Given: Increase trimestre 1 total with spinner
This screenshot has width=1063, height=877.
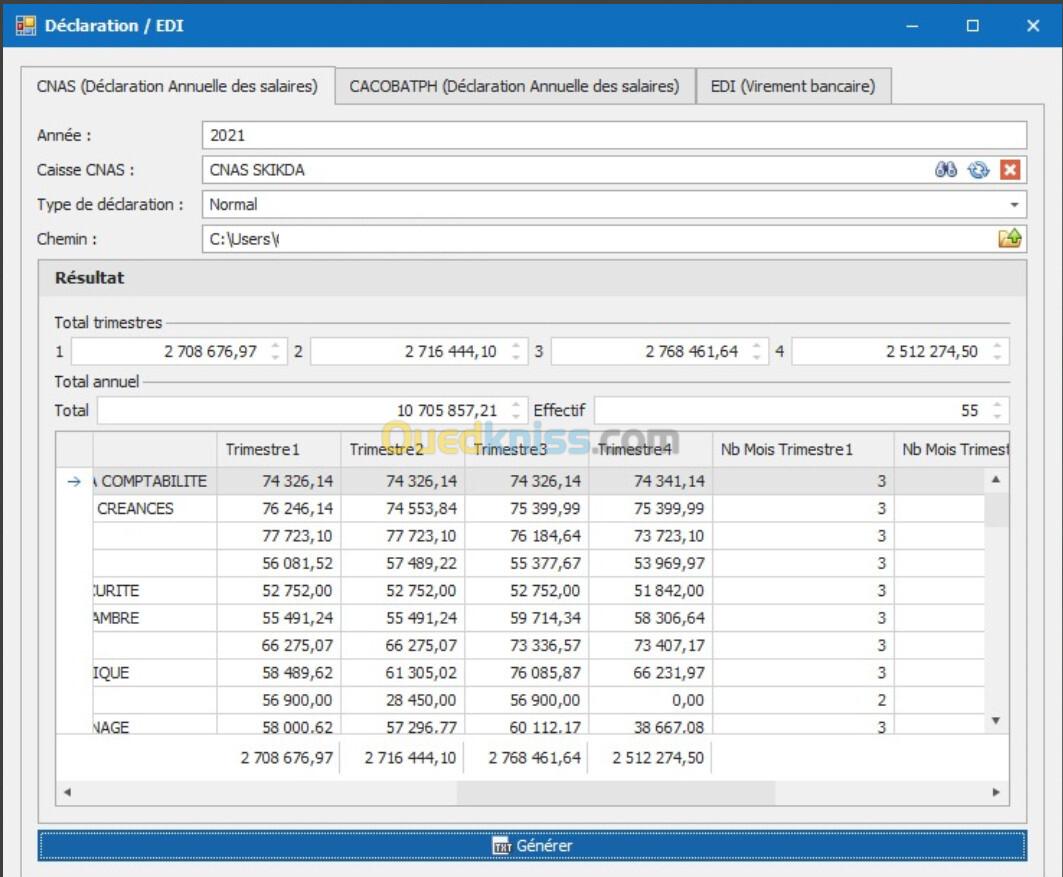Looking at the screenshot, I should [276, 346].
